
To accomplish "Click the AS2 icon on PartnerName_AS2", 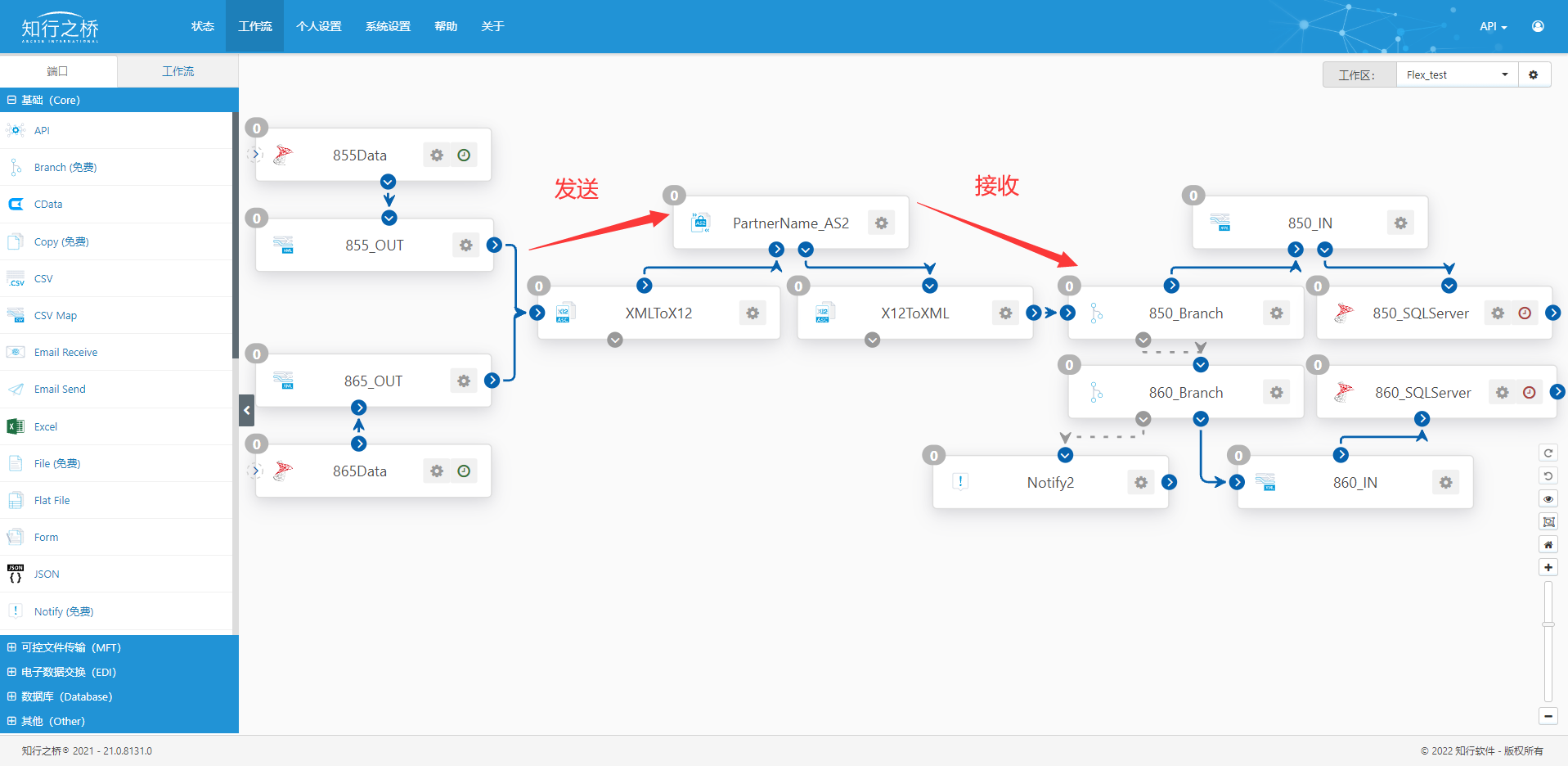I will pos(700,223).
